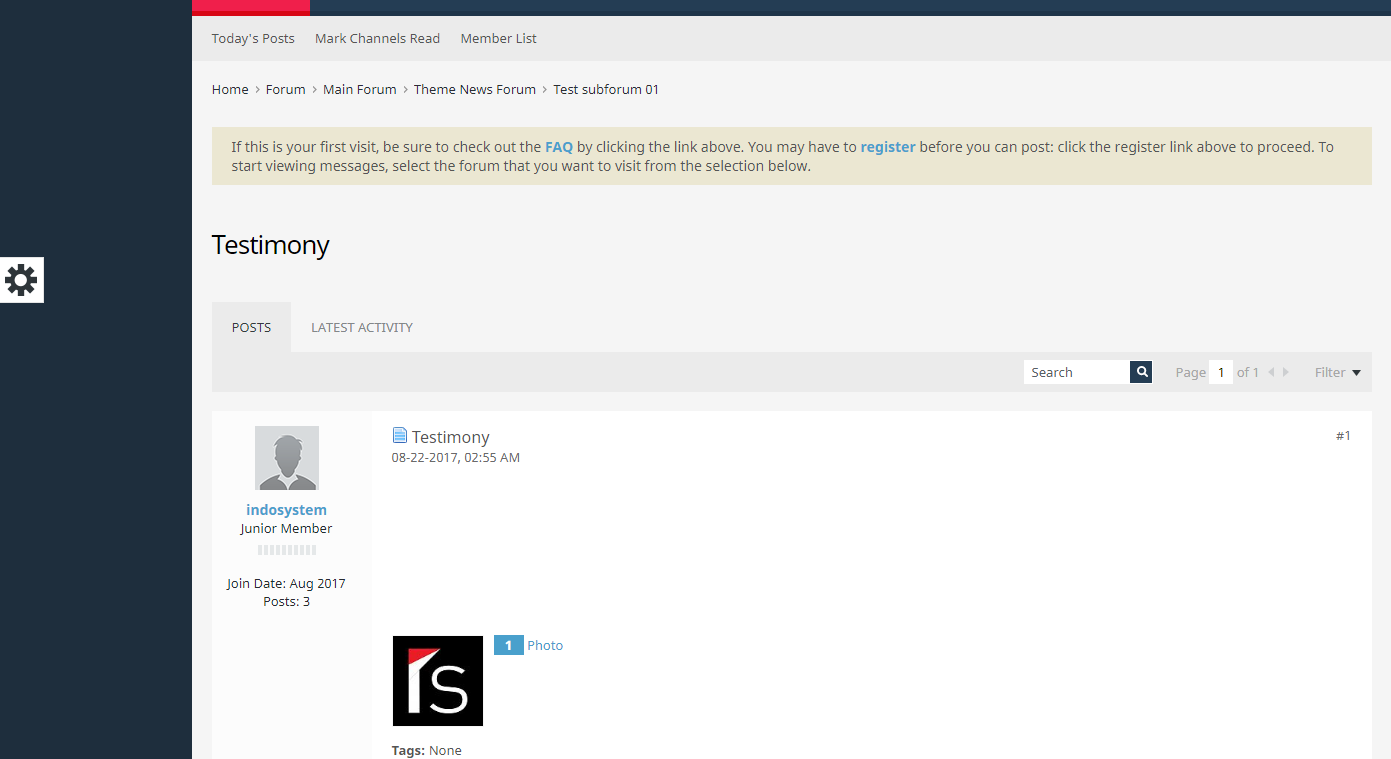This screenshot has width=1391, height=759.
Task: Click the register link in notice
Action: (888, 147)
